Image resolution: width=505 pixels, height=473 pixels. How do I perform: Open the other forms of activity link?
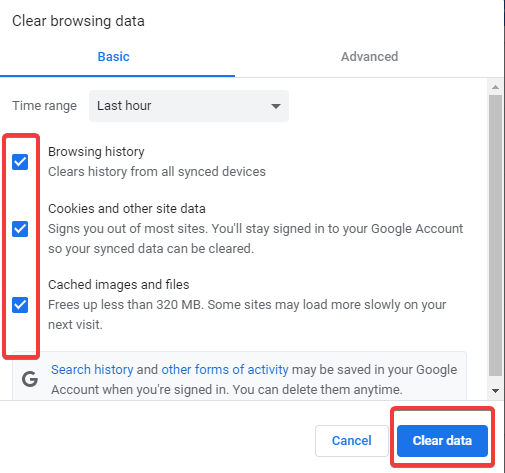[225, 370]
